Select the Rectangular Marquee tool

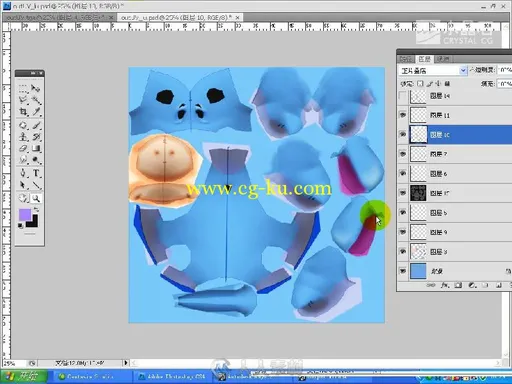23,88
